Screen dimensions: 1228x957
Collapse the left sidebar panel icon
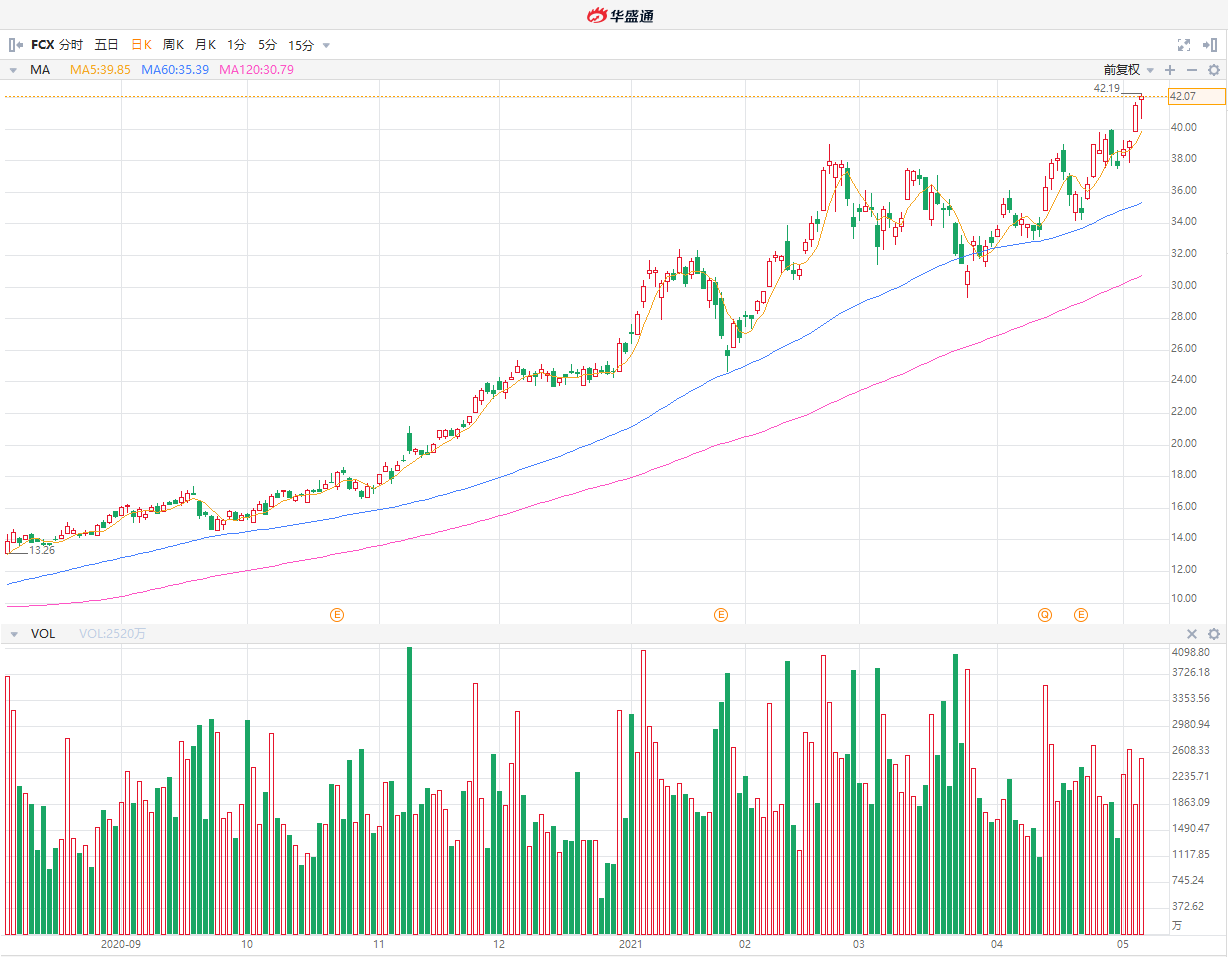coord(15,45)
